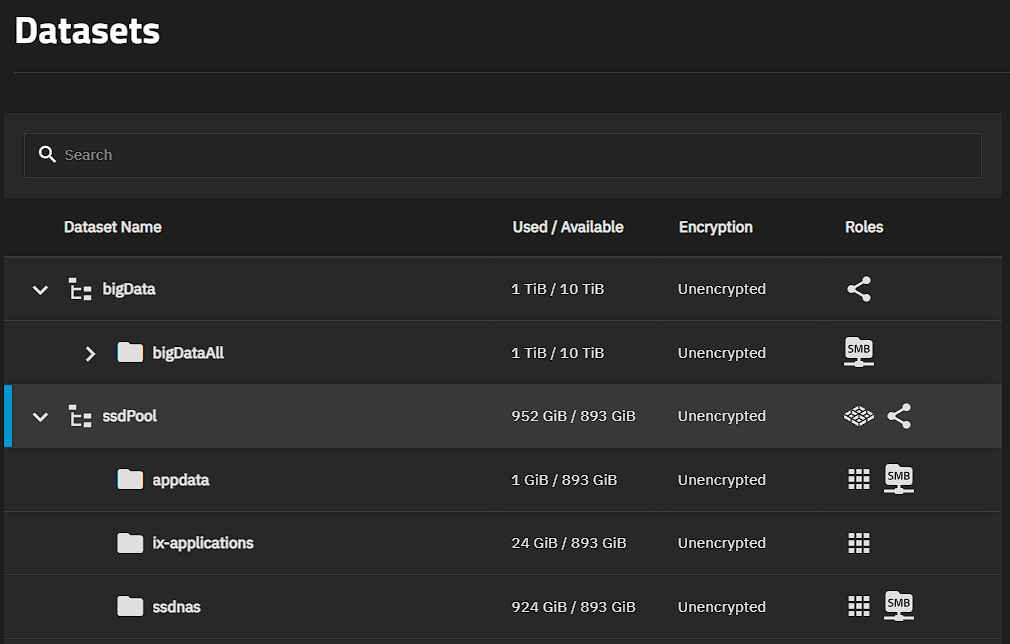This screenshot has height=644, width=1010.
Task: Click Unencrypted in the bigData row
Action: 721,289
